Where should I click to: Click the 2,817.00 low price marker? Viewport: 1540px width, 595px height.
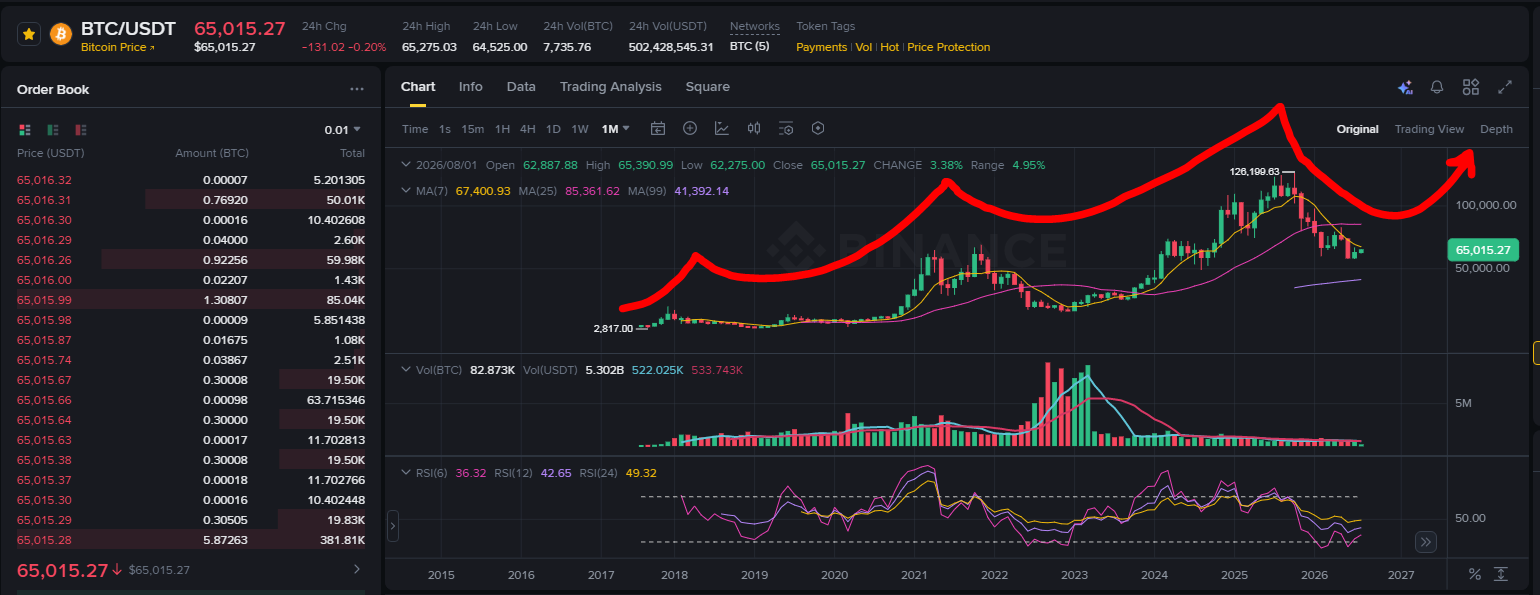tap(613, 328)
